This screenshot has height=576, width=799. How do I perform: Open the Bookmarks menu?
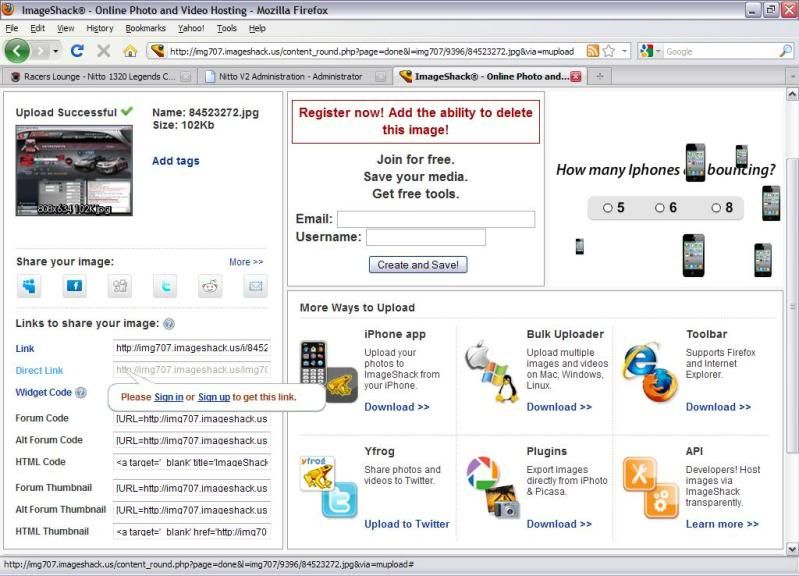click(145, 28)
